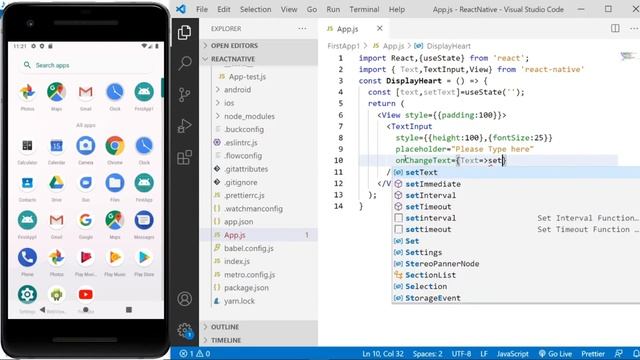Launch YouTube app on the emulator
Viewport: 640px width, 360px height.
tap(86, 294)
